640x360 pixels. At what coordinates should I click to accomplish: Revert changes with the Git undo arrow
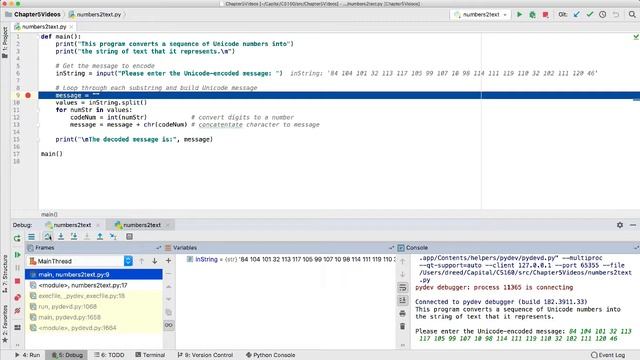(616, 14)
